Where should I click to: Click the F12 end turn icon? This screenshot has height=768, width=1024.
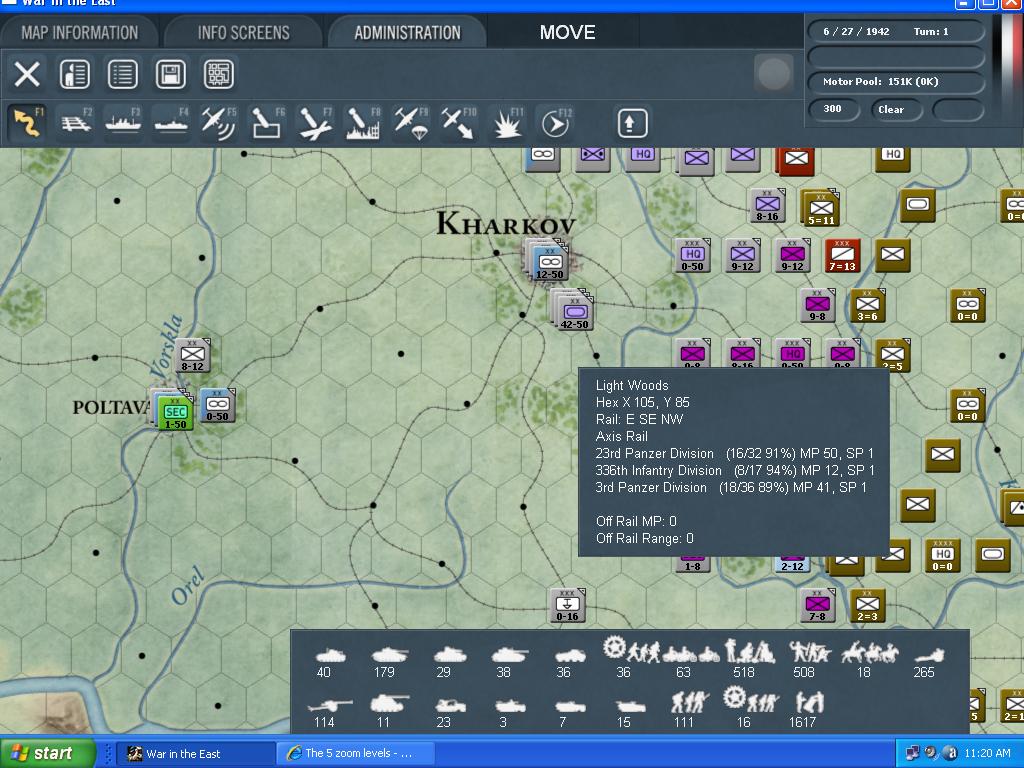[556, 123]
